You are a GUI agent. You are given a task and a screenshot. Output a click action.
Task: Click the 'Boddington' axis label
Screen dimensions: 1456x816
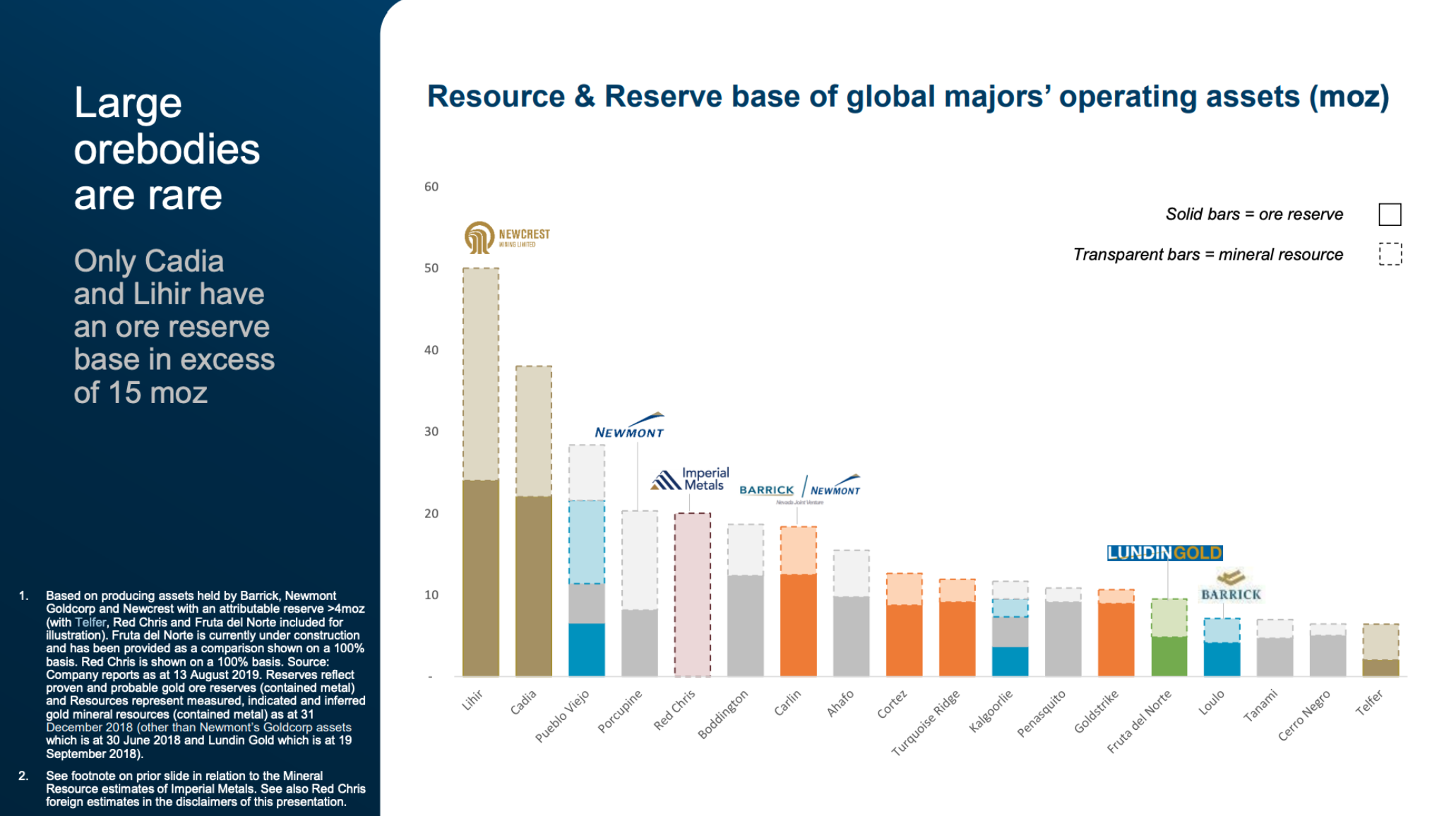click(722, 714)
